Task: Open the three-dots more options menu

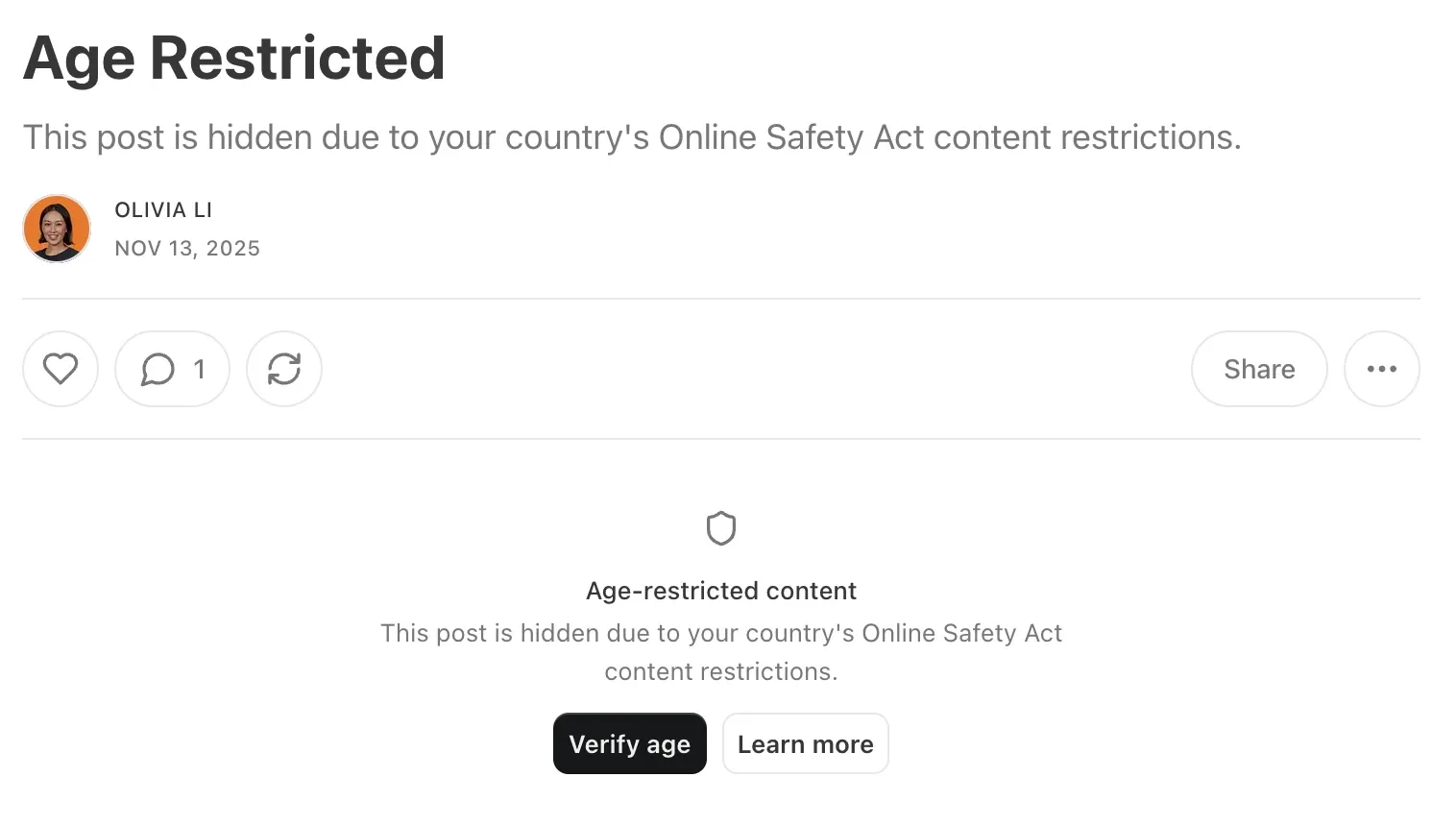Action: pyautogui.click(x=1381, y=369)
